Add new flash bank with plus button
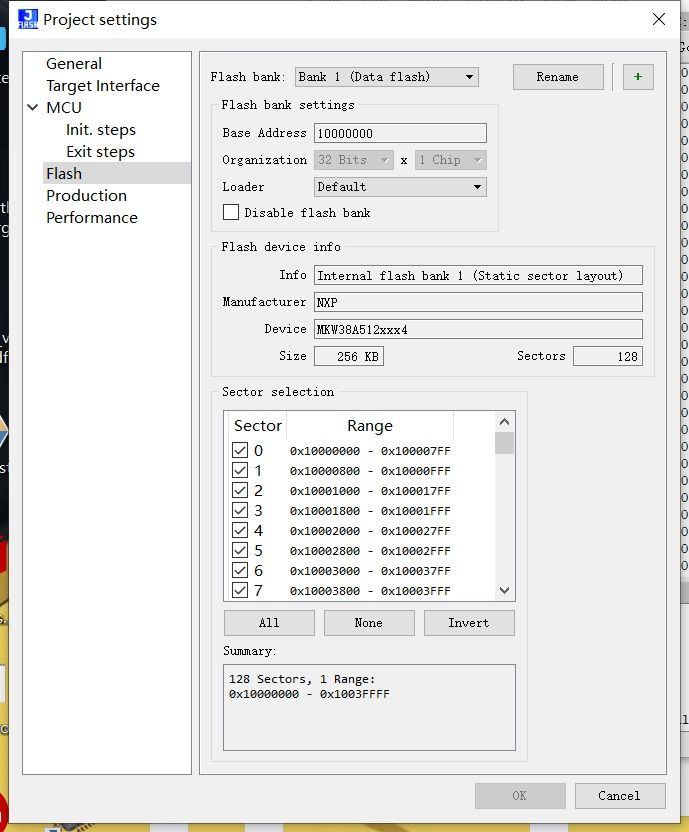689x832 pixels. [x=638, y=77]
